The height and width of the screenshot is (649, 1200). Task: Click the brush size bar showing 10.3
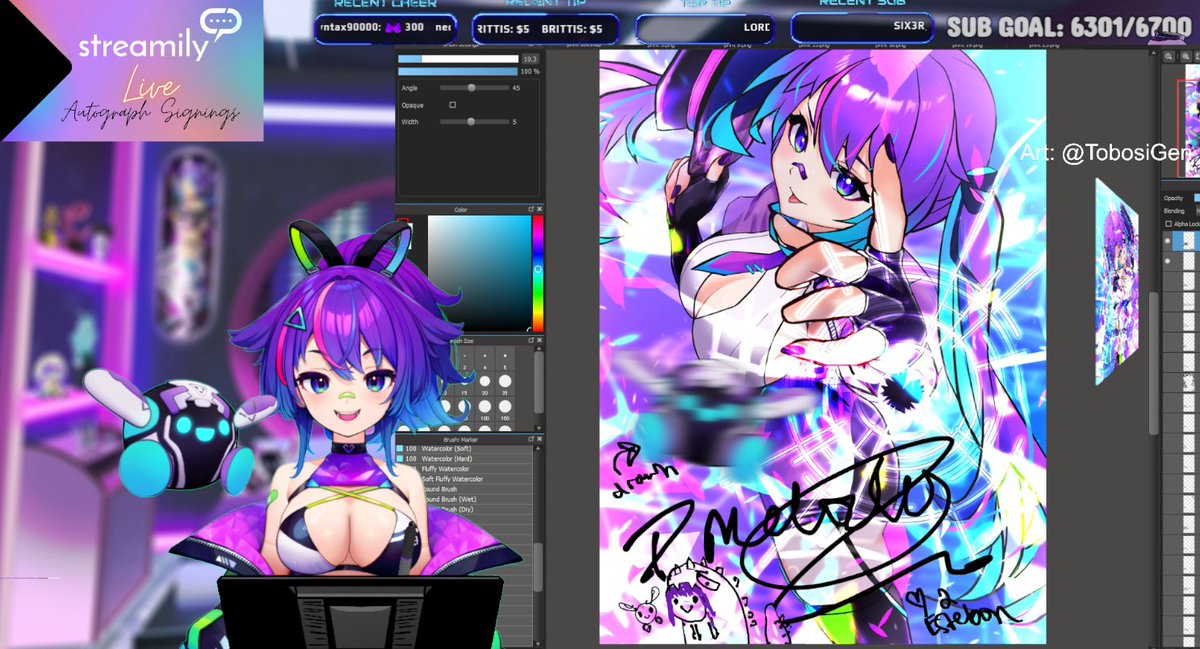(x=458, y=59)
